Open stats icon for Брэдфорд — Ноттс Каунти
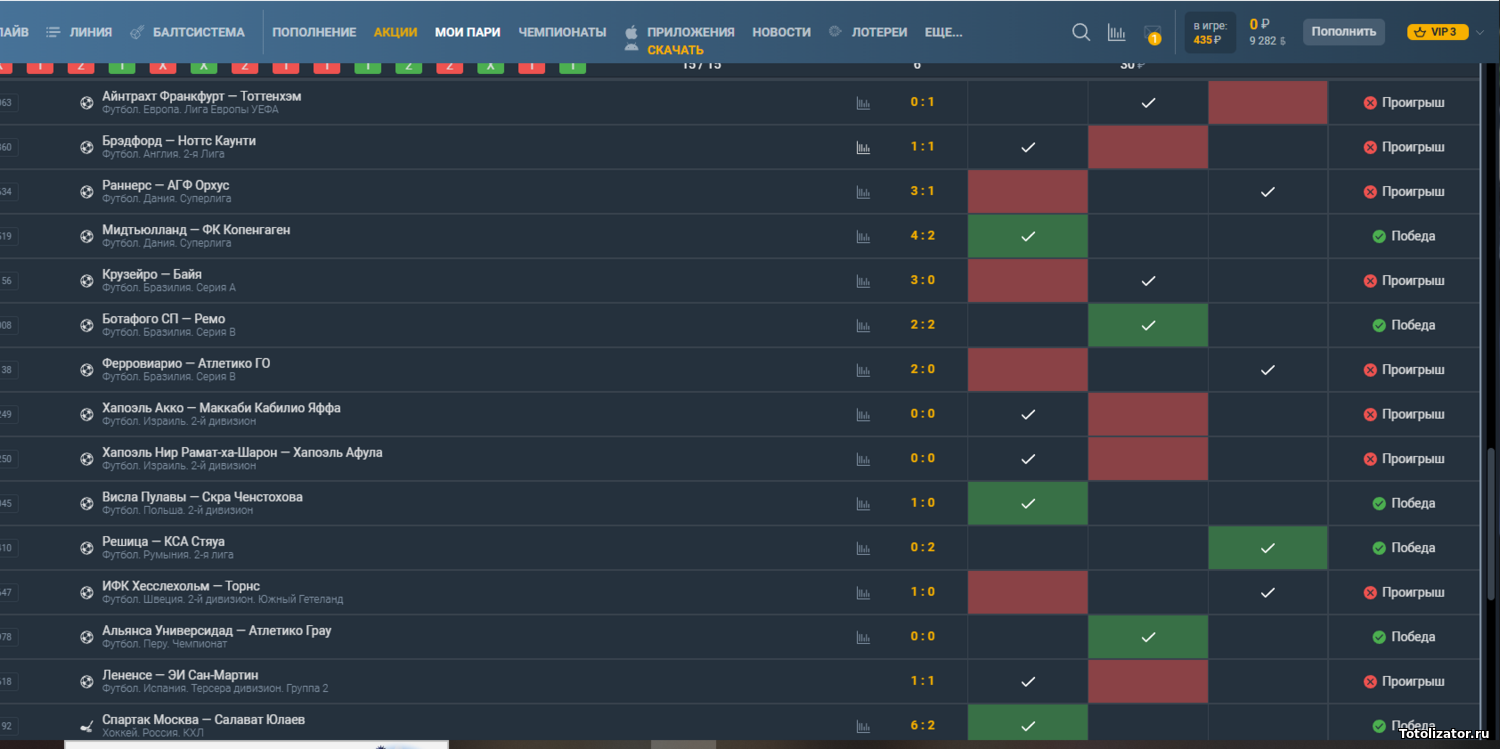Image resolution: width=1500 pixels, height=749 pixels. point(863,147)
